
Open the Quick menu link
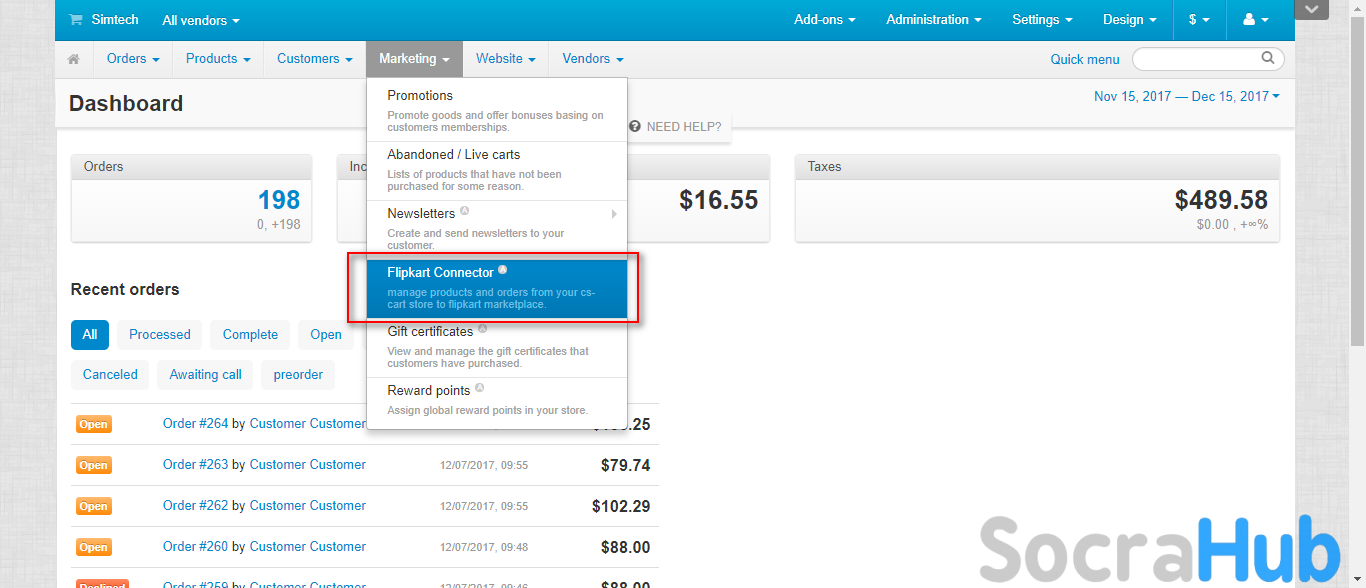click(x=1085, y=59)
